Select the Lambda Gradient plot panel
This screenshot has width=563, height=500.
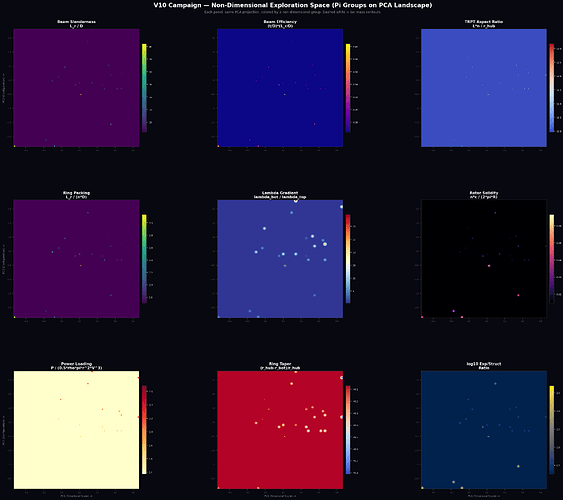tap(280, 259)
